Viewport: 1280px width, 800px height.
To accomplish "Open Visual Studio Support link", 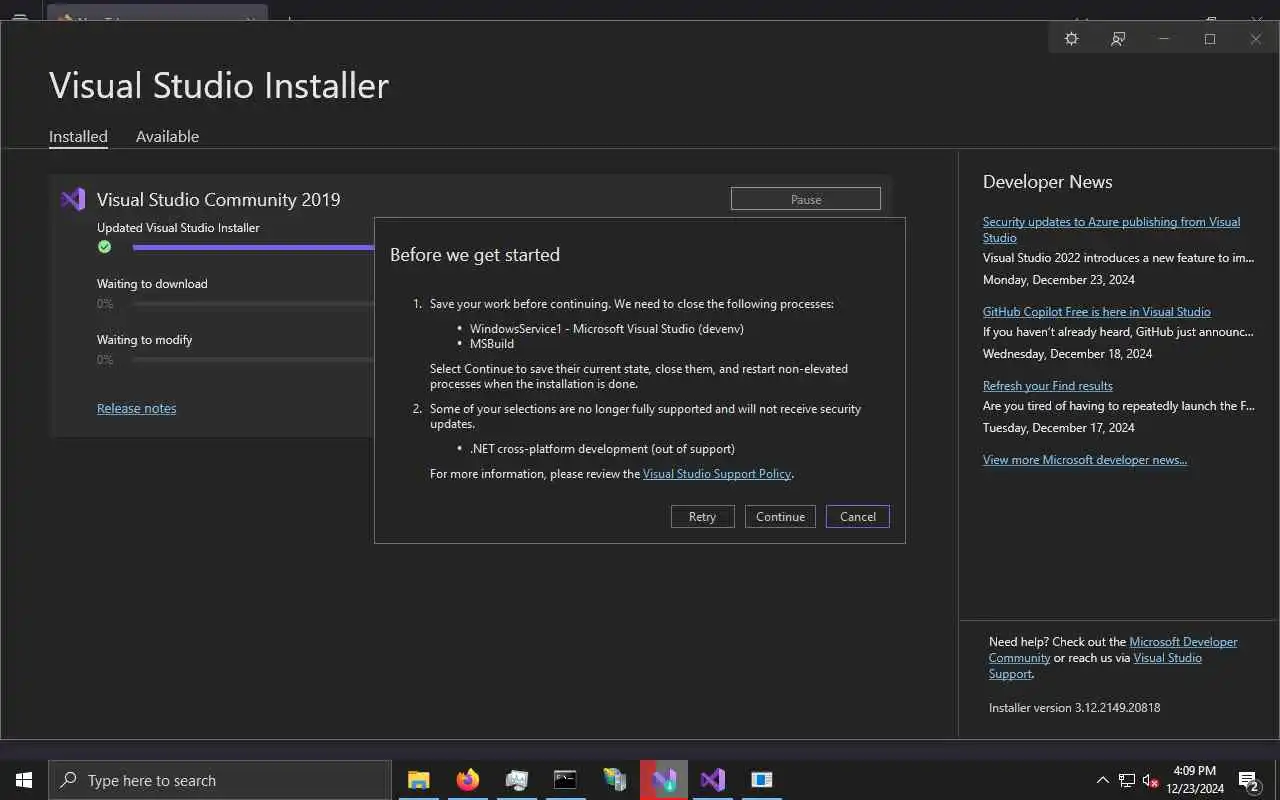I will (x=1095, y=666).
